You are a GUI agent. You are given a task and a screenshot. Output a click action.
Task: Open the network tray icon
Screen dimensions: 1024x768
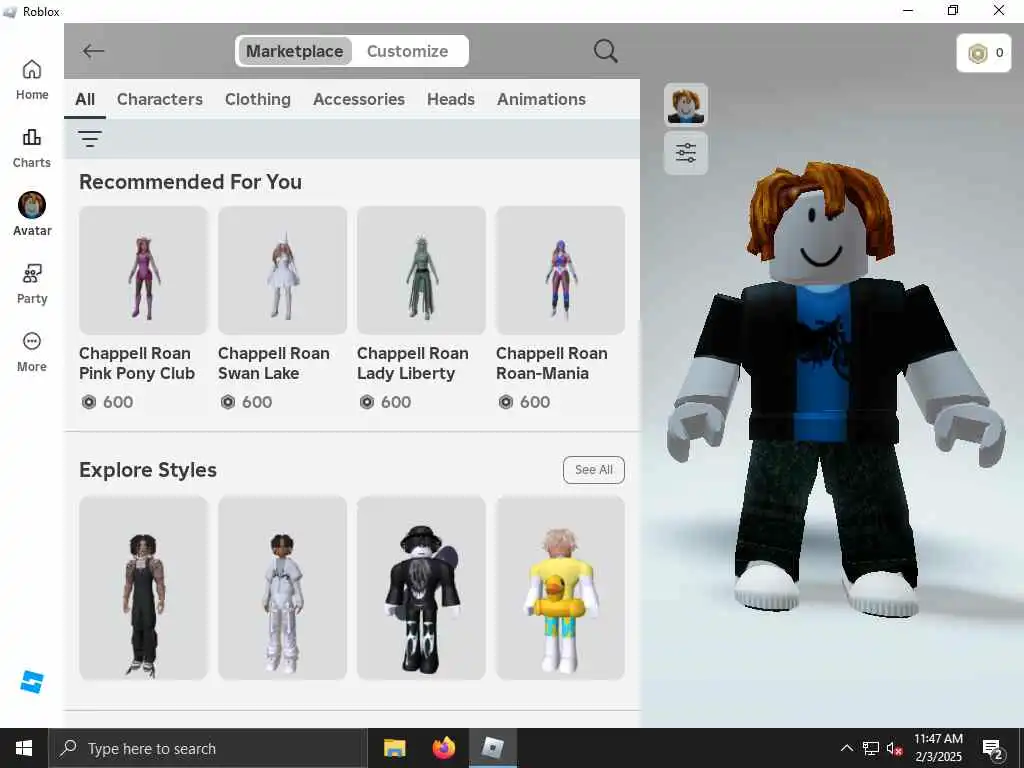(x=871, y=748)
